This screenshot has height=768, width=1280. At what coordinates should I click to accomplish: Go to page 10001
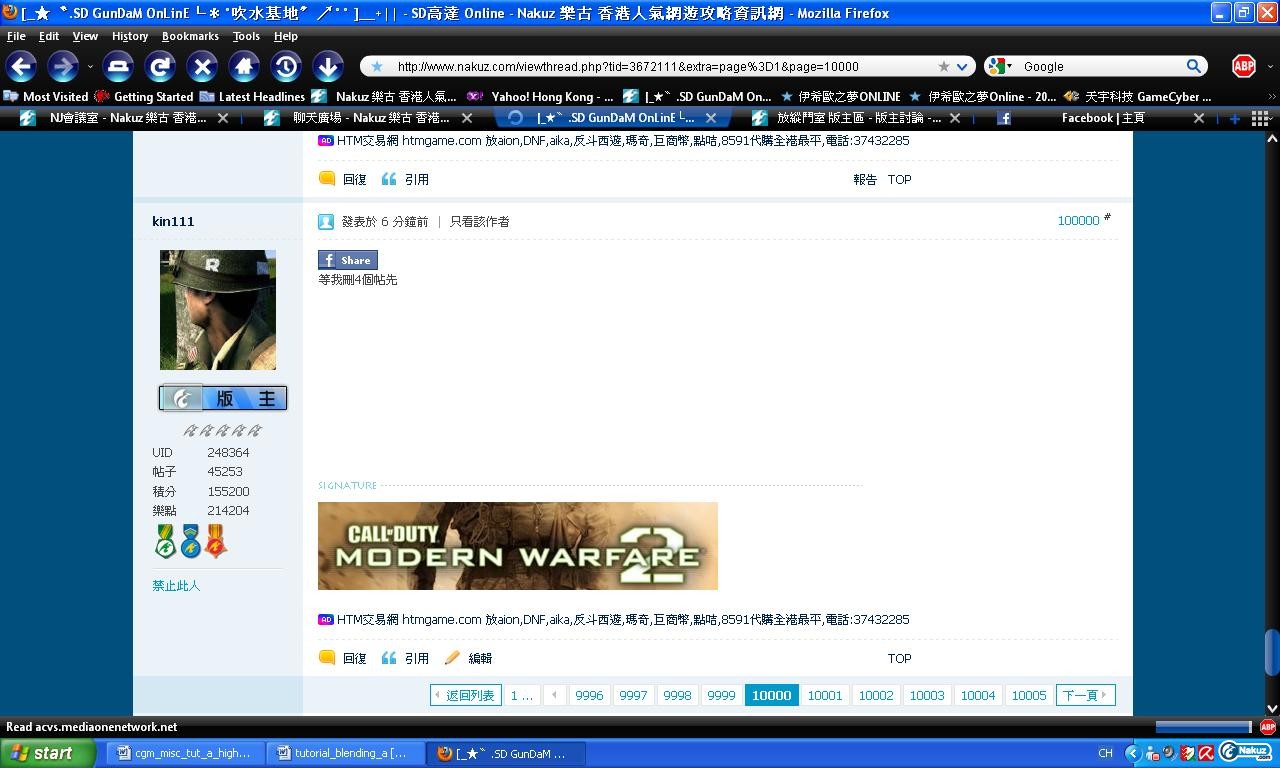(825, 695)
